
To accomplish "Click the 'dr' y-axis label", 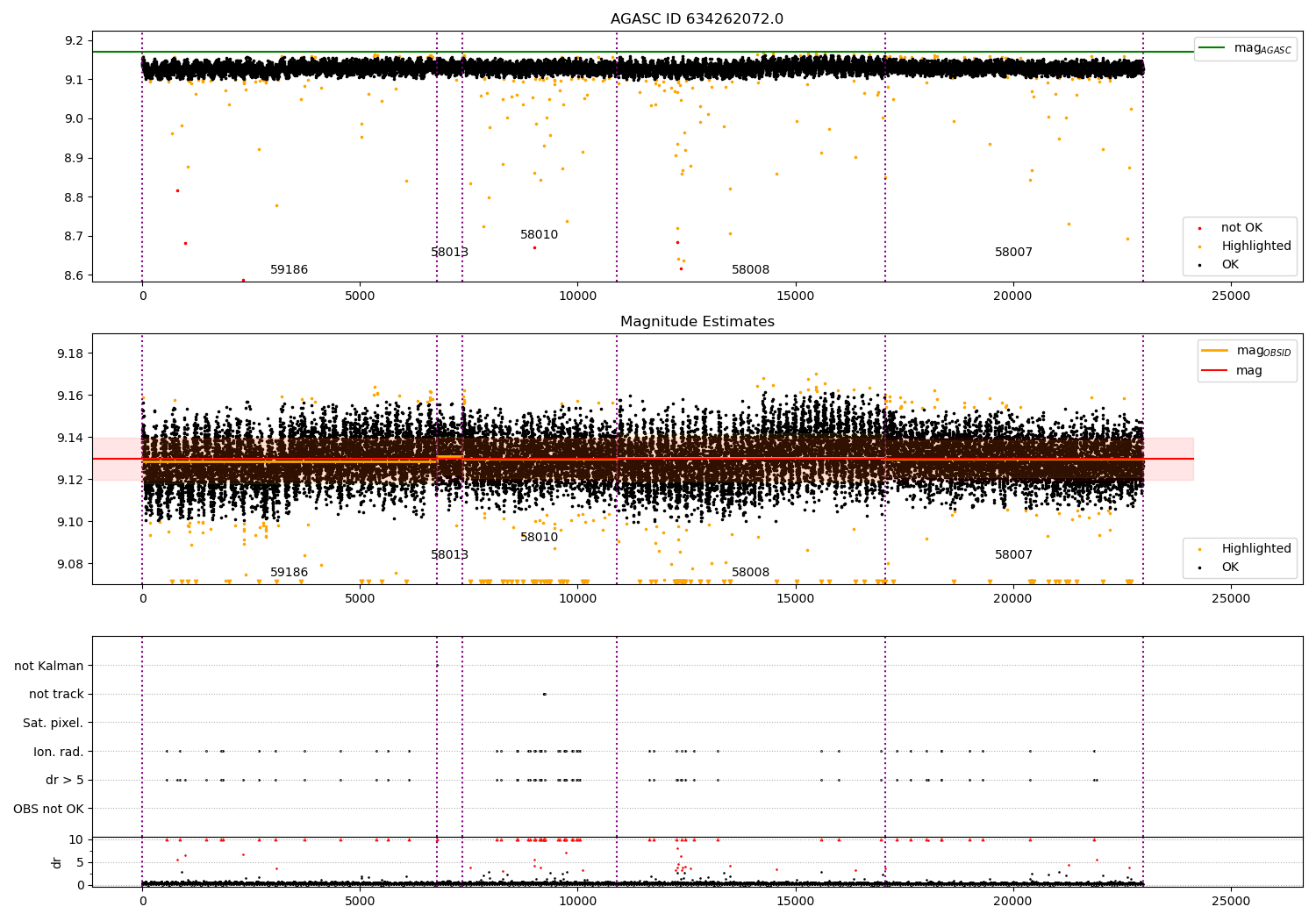I will point(57,862).
